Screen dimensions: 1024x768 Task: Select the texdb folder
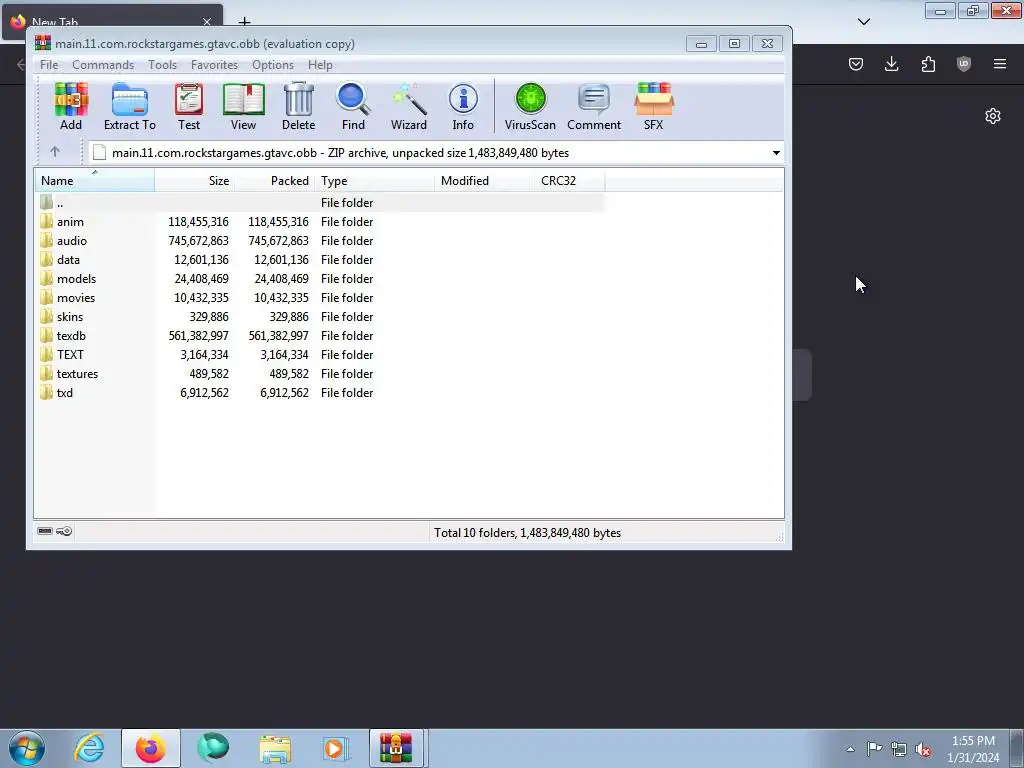pos(71,335)
